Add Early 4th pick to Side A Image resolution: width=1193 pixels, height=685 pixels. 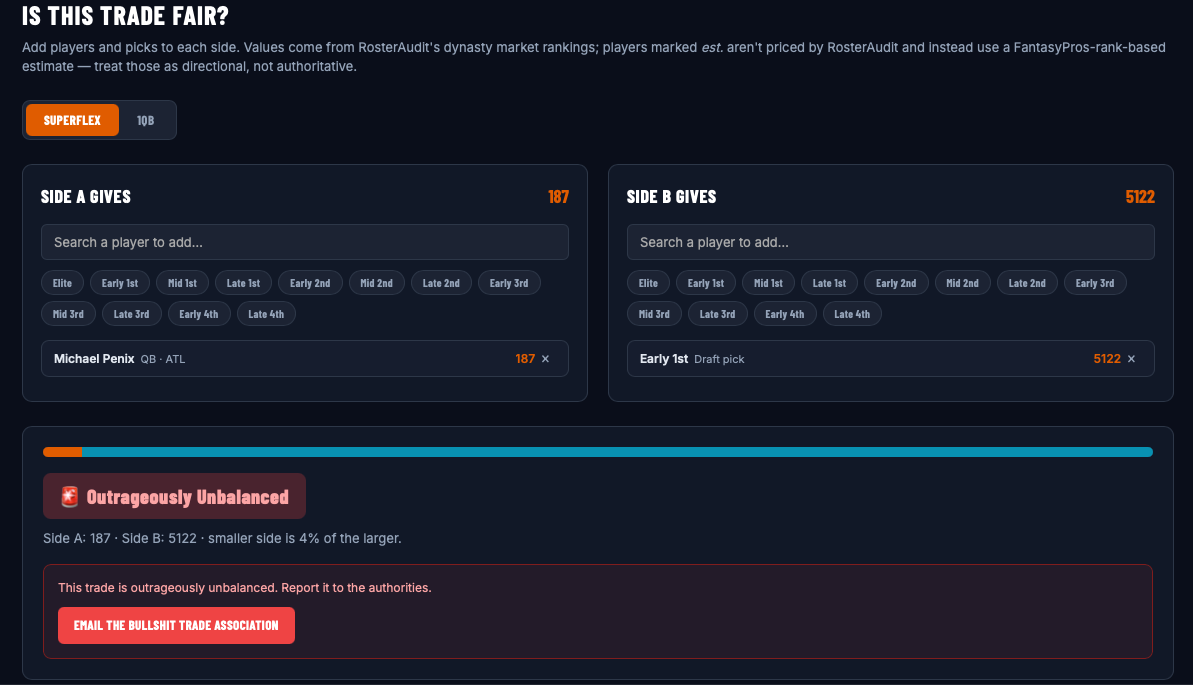[x=199, y=314]
